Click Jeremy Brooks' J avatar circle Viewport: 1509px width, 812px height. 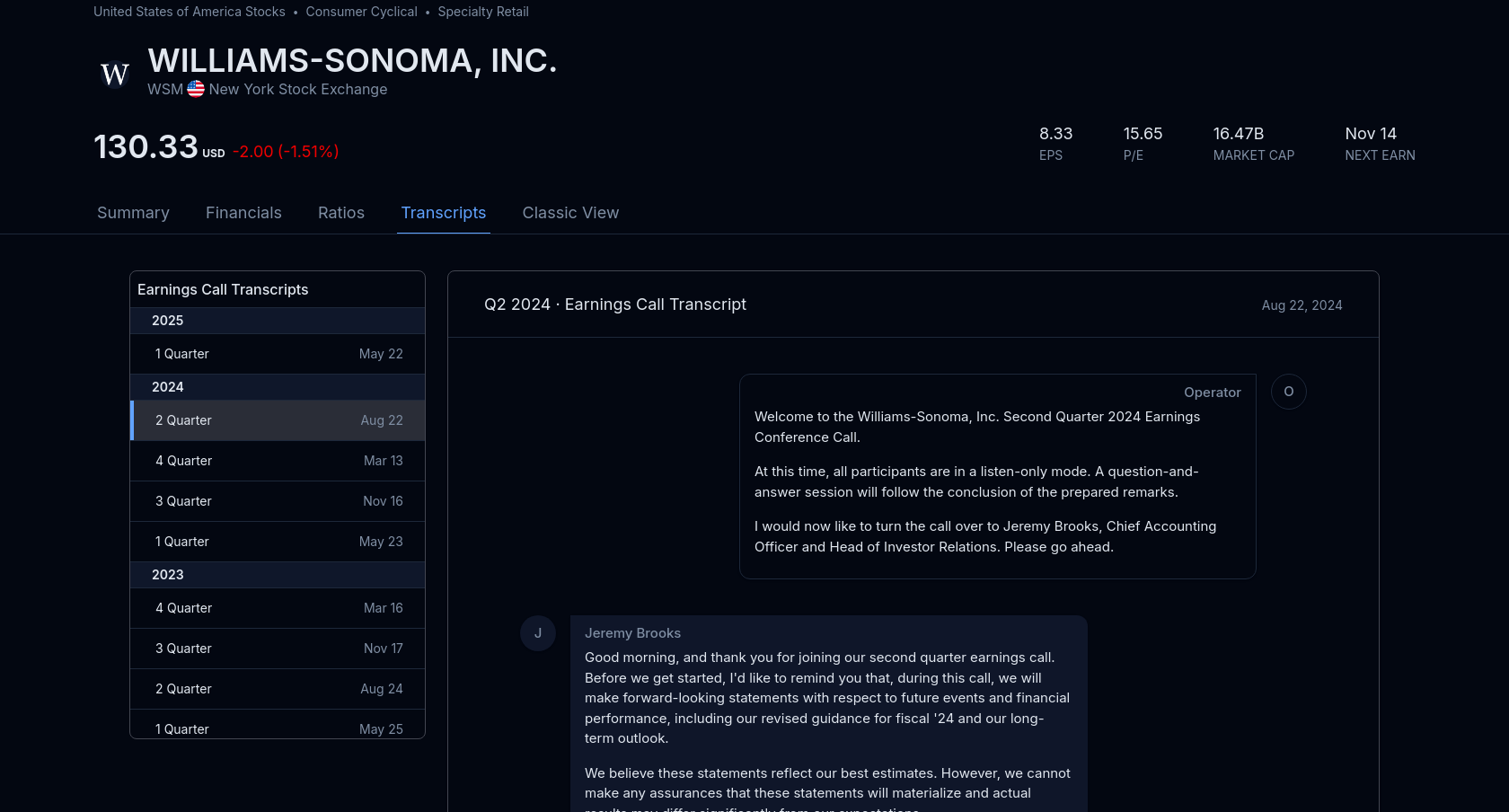click(x=538, y=633)
